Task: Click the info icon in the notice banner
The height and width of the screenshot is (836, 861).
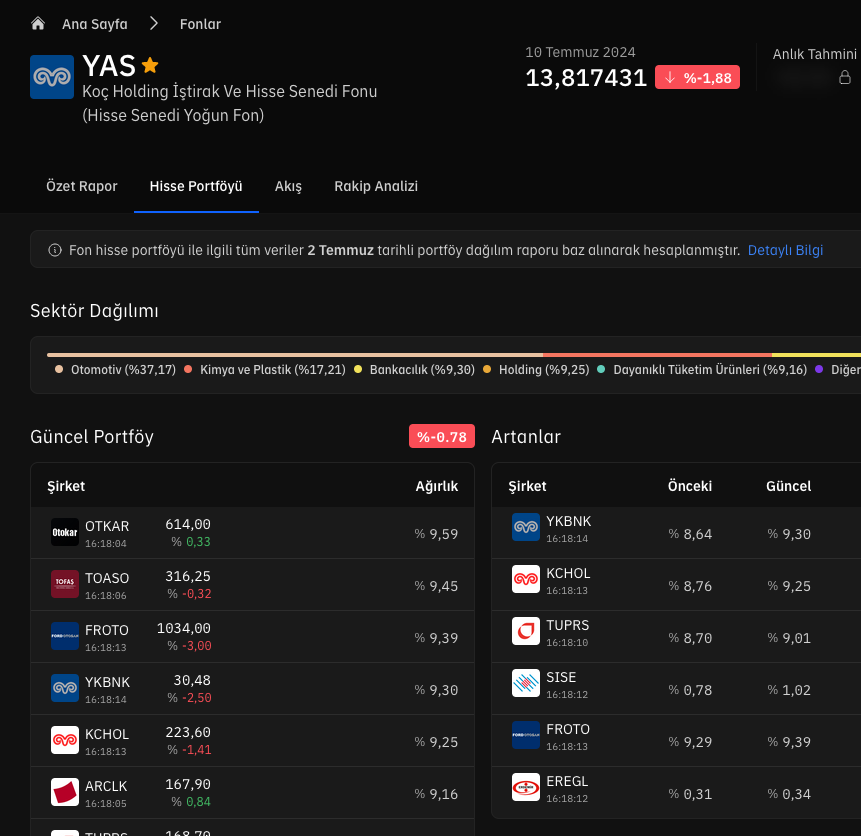Action: coord(55,250)
